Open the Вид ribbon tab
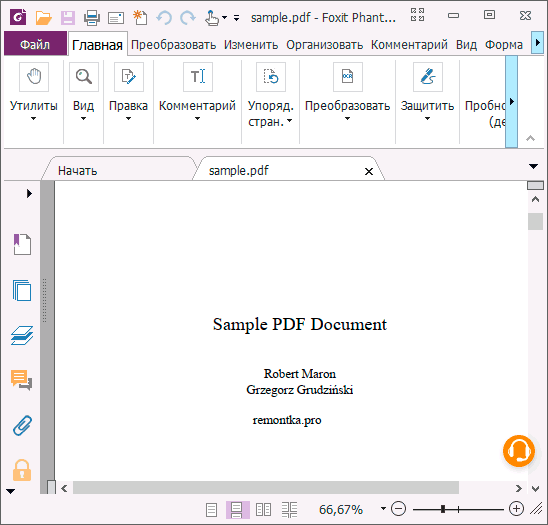 (466, 45)
